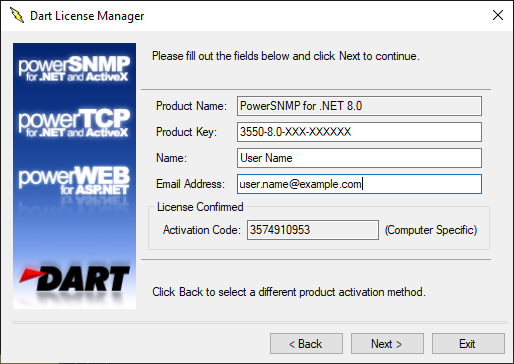Viewport: 514px width, 364px height.
Task: Close the Dart License Manager window
Action: (498, 15)
